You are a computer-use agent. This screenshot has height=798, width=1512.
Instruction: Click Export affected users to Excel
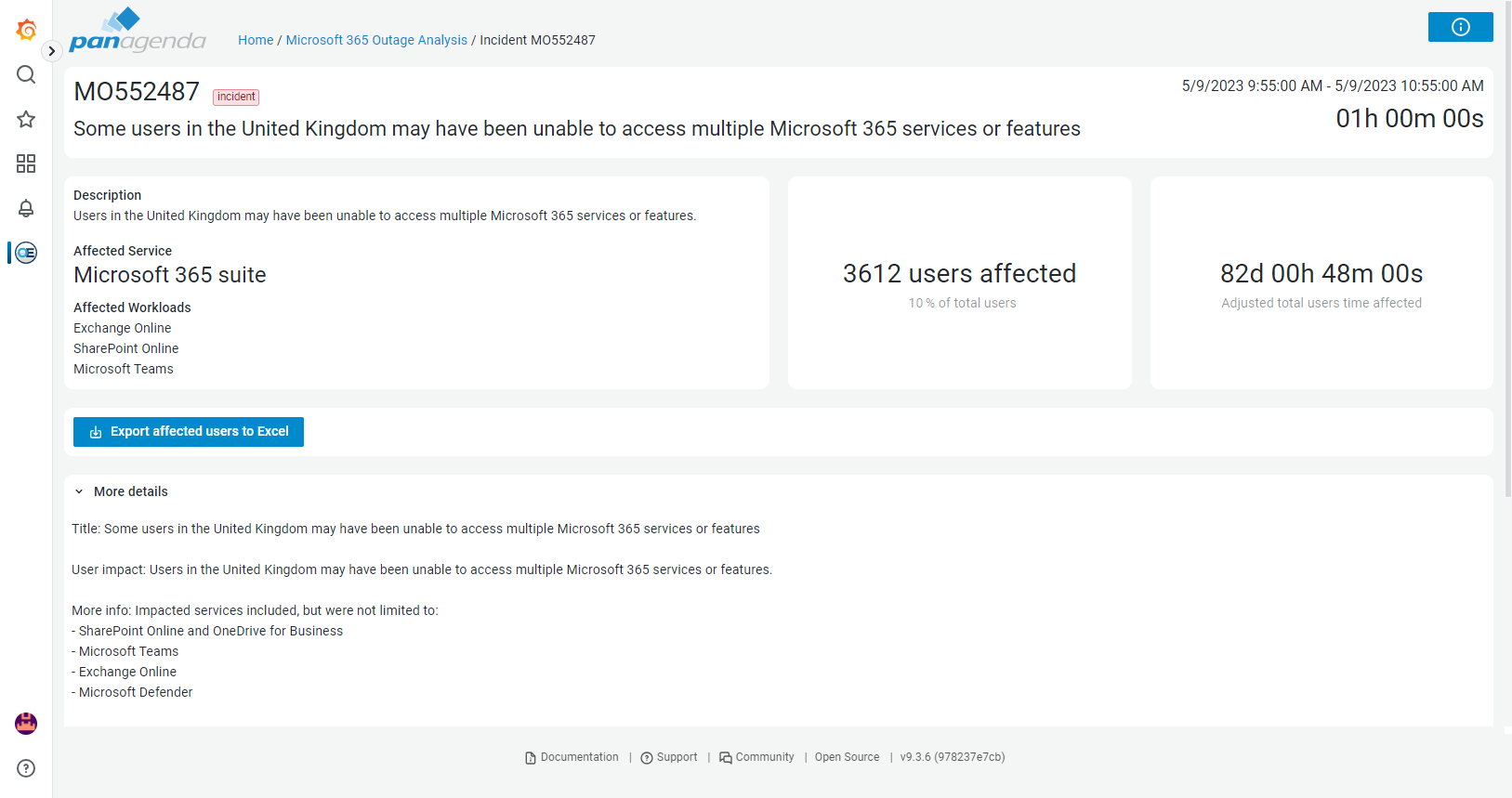pyautogui.click(x=189, y=432)
